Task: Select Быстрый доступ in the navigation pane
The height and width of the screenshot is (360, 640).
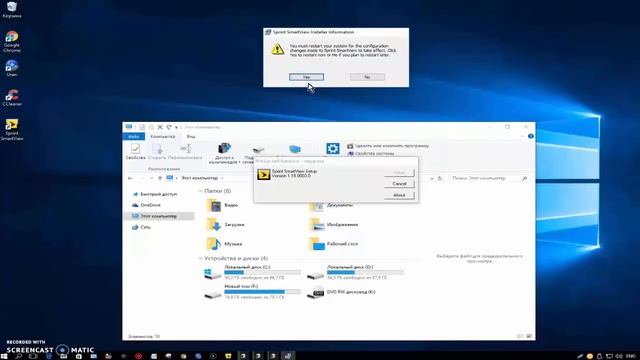Action: [x=158, y=194]
